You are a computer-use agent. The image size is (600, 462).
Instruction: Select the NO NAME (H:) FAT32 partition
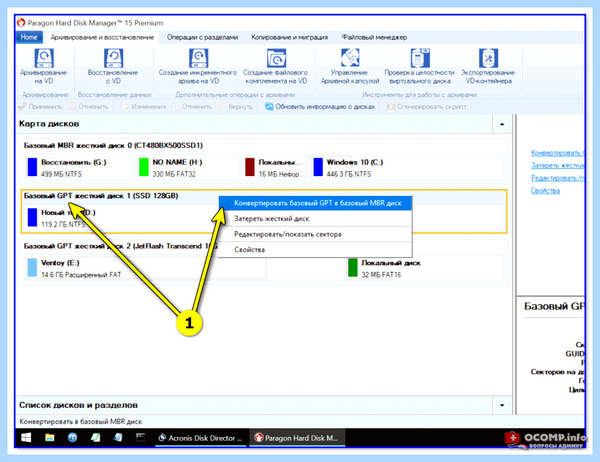point(187,168)
